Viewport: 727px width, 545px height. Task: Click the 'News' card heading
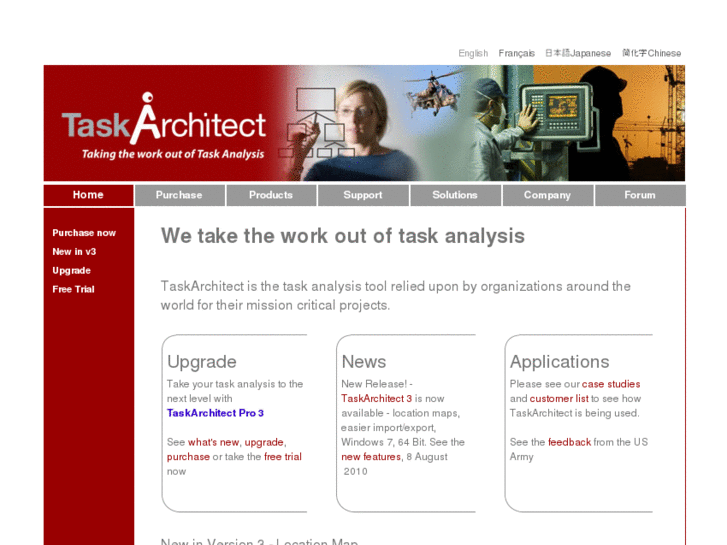364,362
